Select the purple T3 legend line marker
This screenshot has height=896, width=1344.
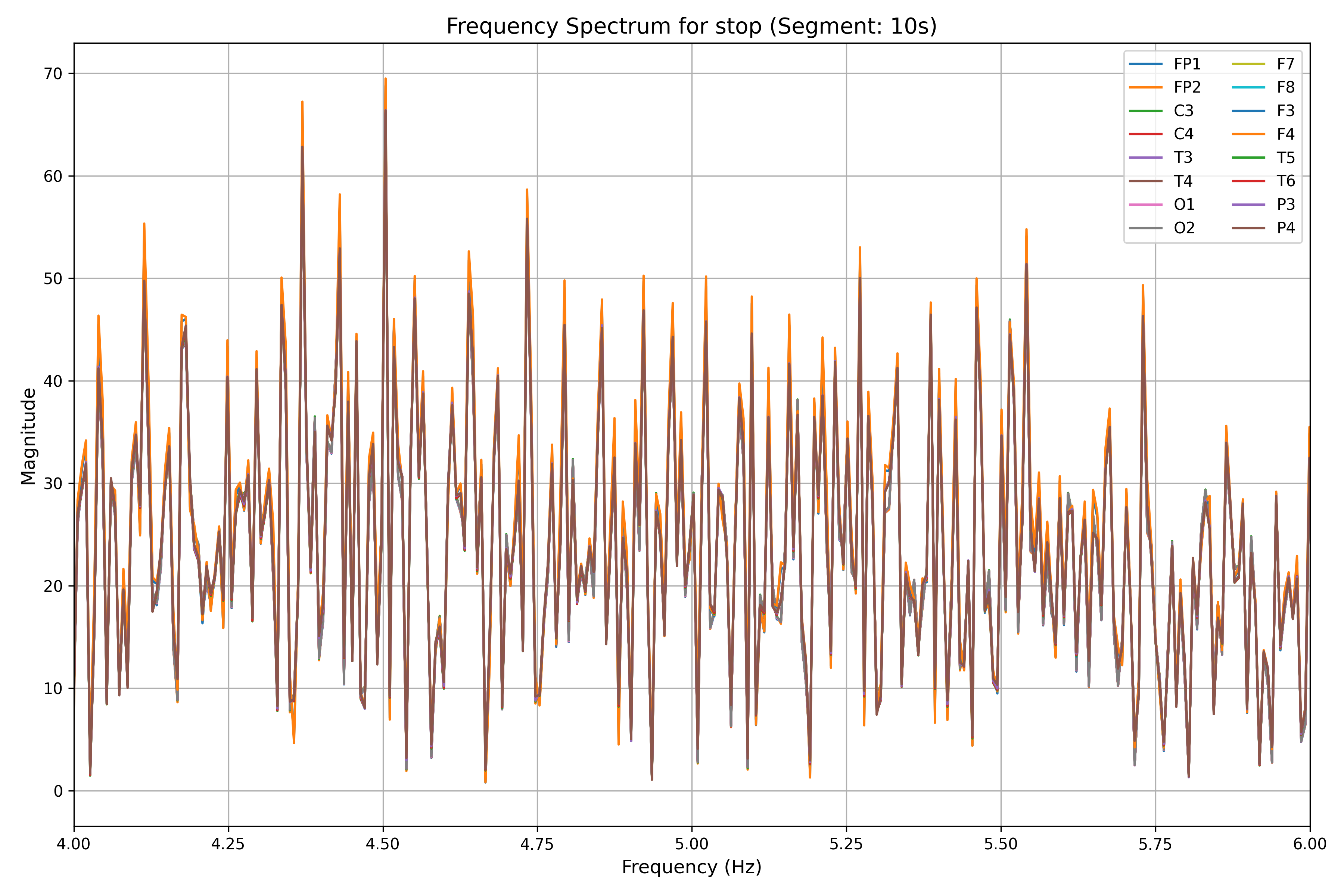click(x=1146, y=157)
